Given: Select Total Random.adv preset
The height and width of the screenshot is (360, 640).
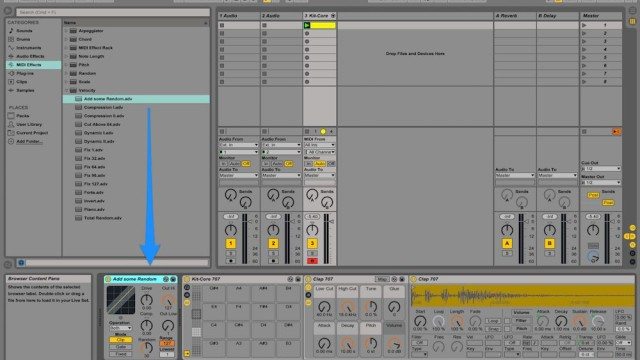Looking at the screenshot, I should click(103, 218).
